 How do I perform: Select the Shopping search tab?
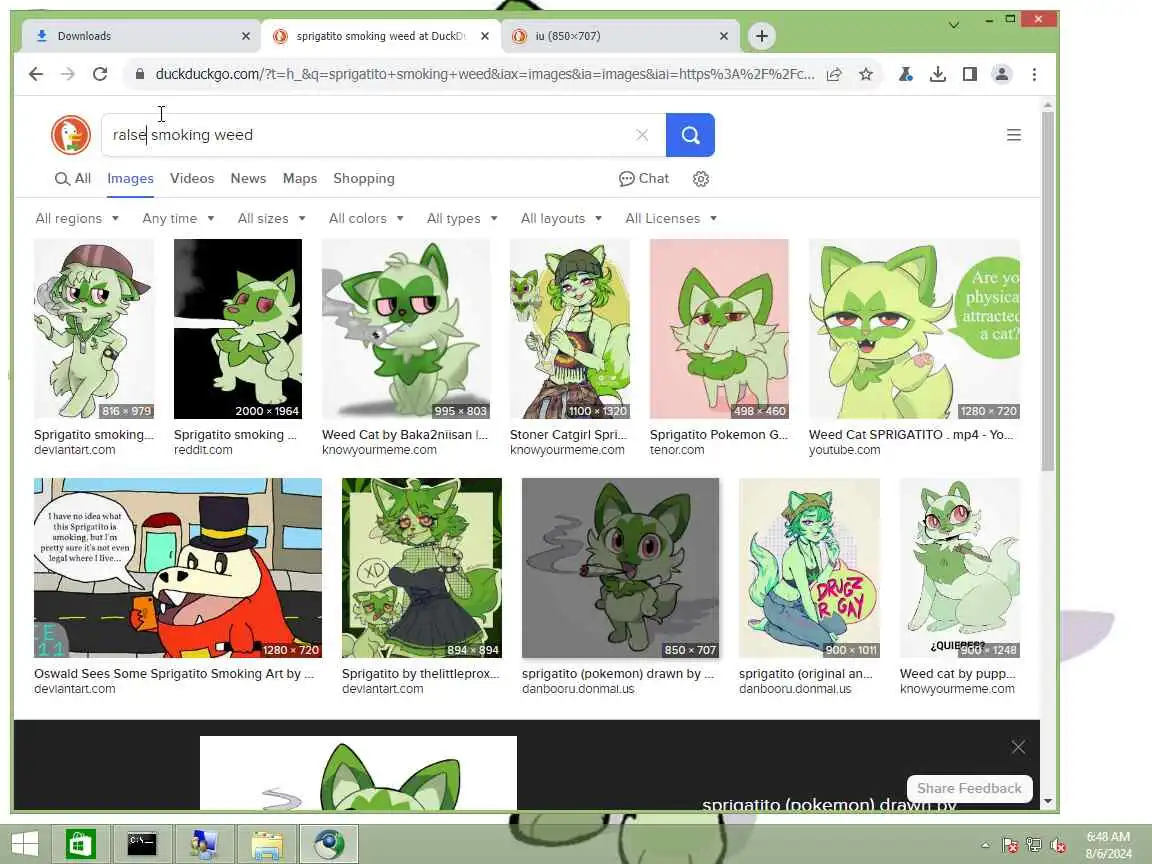pos(364,179)
